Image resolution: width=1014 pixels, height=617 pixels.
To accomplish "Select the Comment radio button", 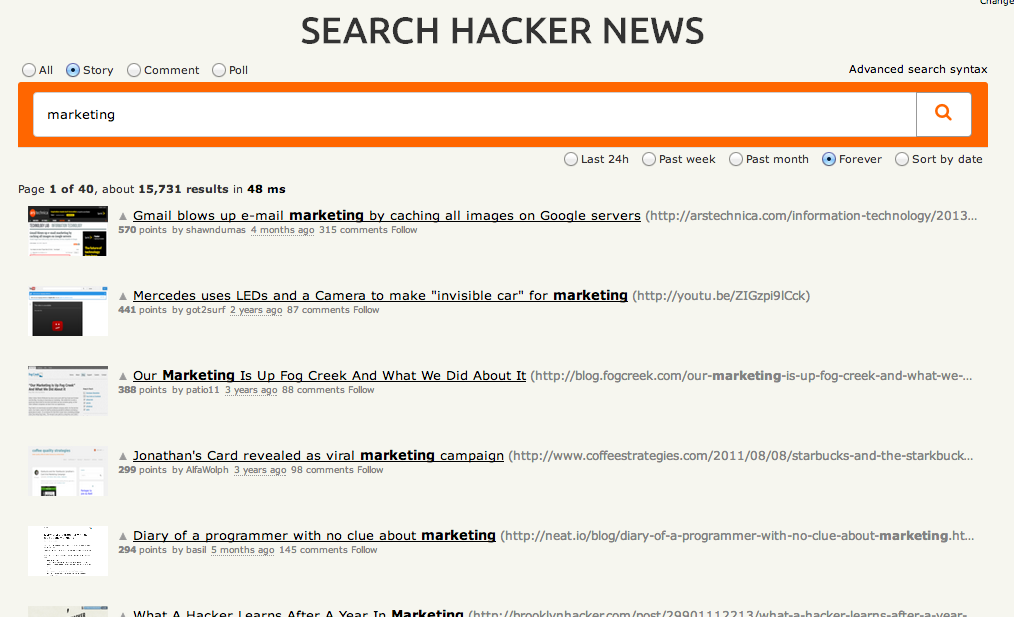I will (134, 70).
